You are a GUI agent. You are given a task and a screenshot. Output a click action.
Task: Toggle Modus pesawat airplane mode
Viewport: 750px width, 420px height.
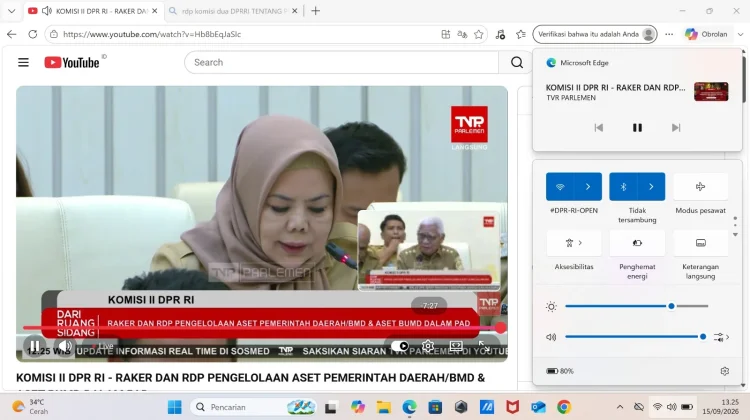coord(700,187)
